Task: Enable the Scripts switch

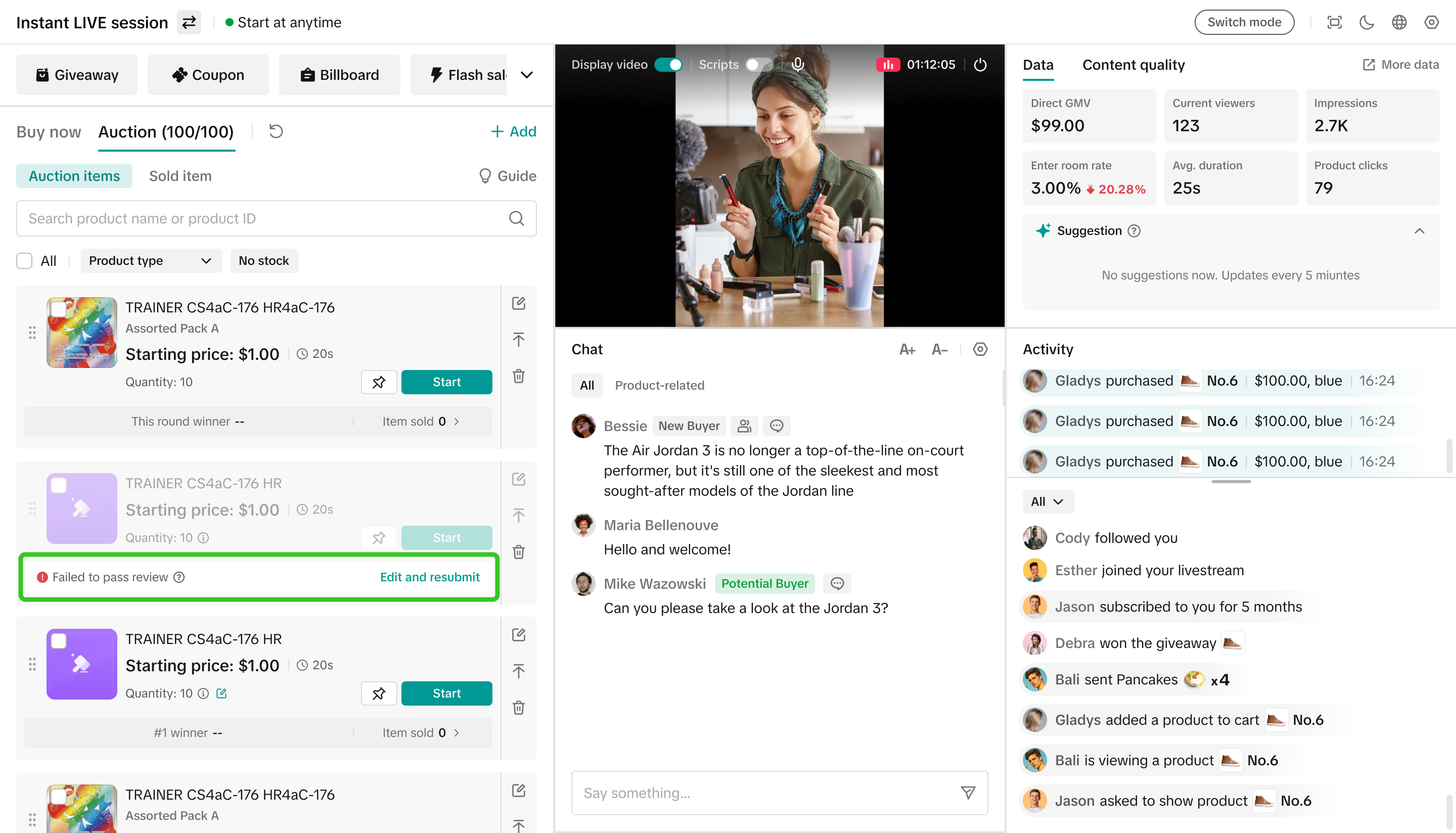Action: 759,64
